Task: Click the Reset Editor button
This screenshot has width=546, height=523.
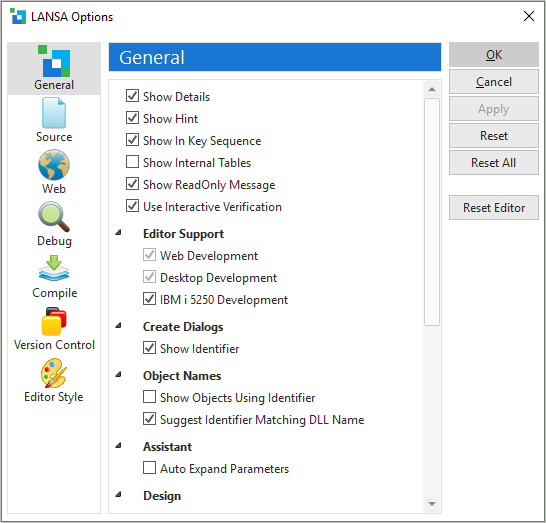Action: click(493, 208)
